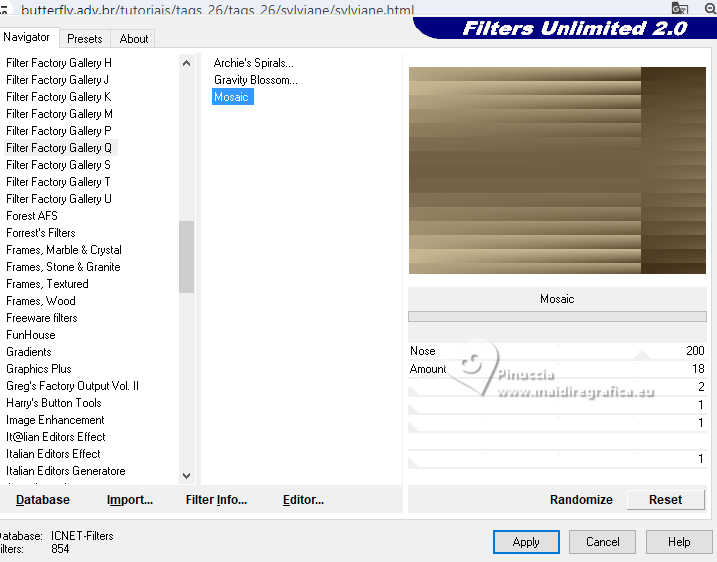Open Gradients category
The image size is (717, 562).
[x=29, y=352]
